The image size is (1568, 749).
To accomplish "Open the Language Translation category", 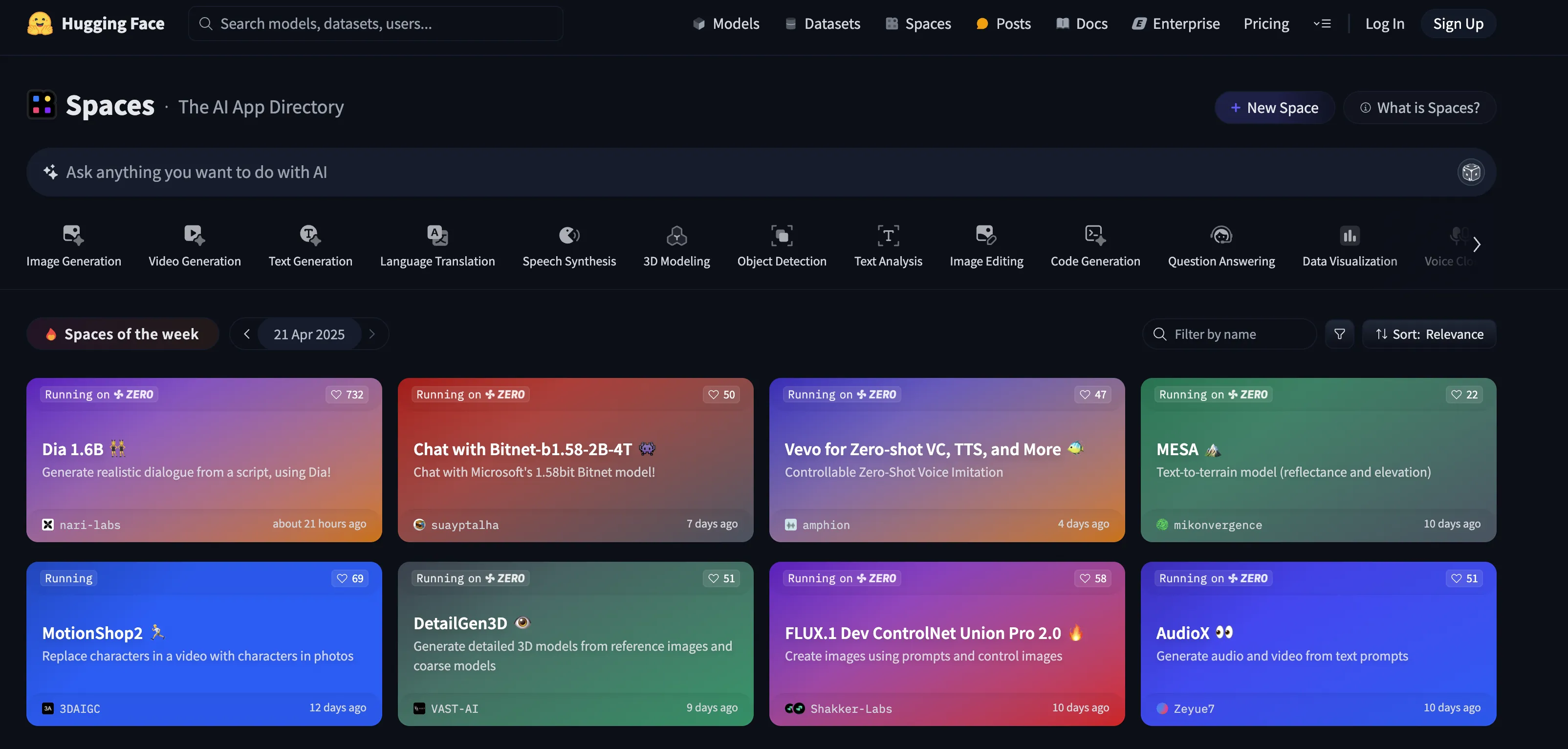I will (x=437, y=246).
